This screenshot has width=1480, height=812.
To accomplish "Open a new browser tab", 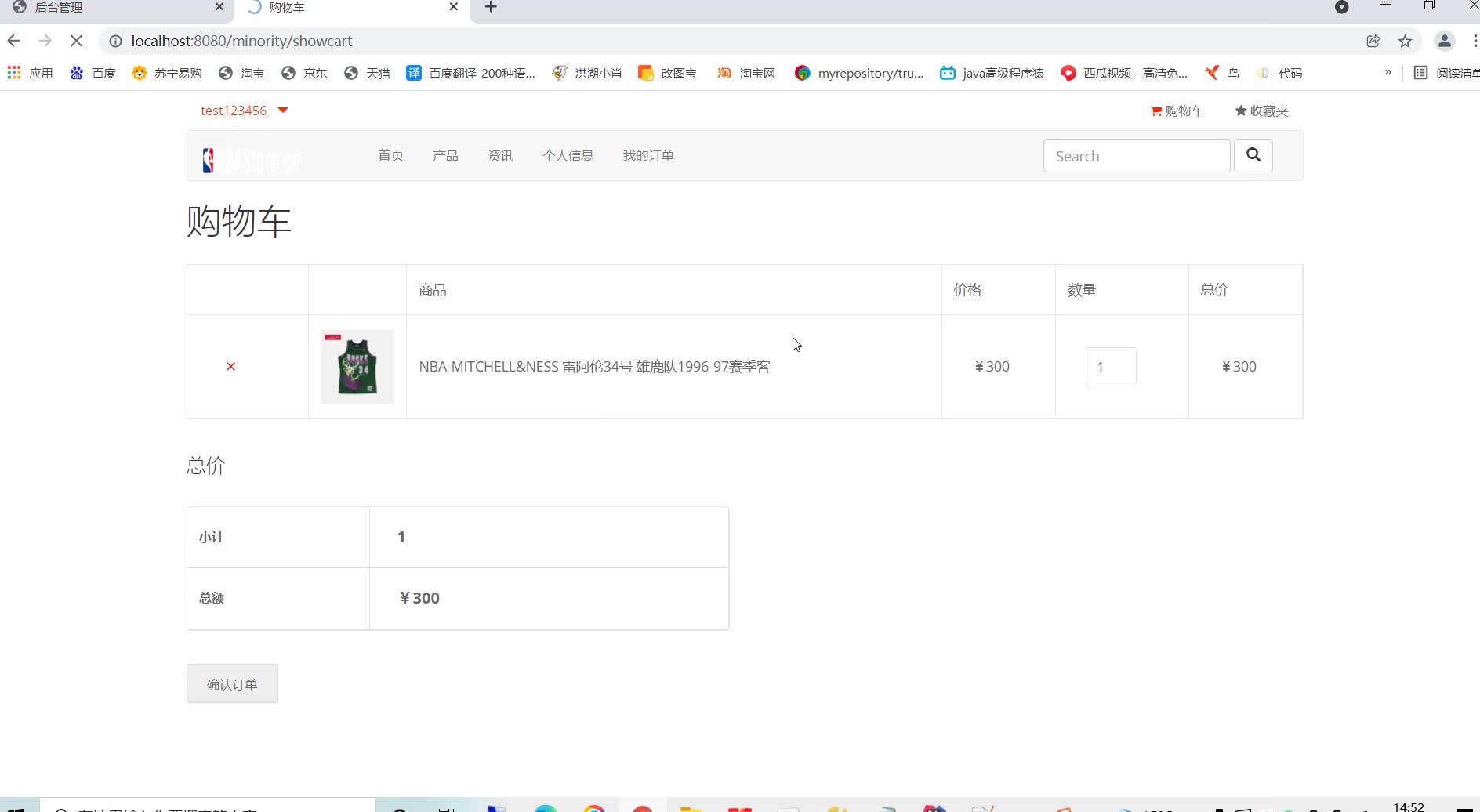I will (x=491, y=7).
